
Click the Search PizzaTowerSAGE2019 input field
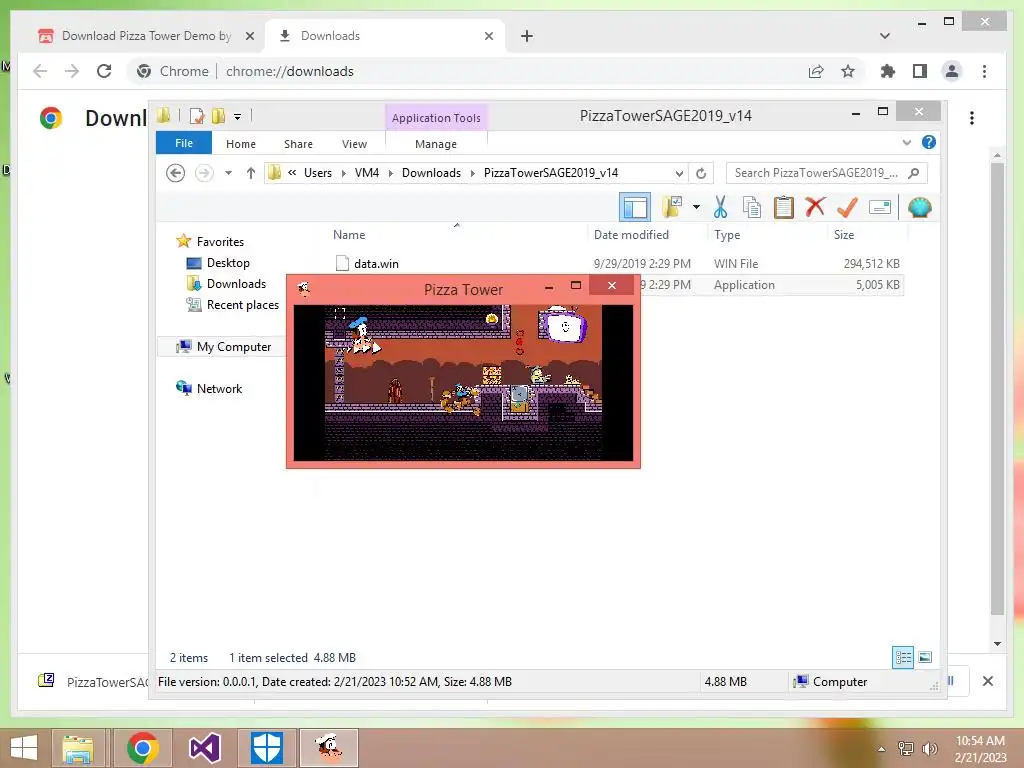(x=826, y=173)
